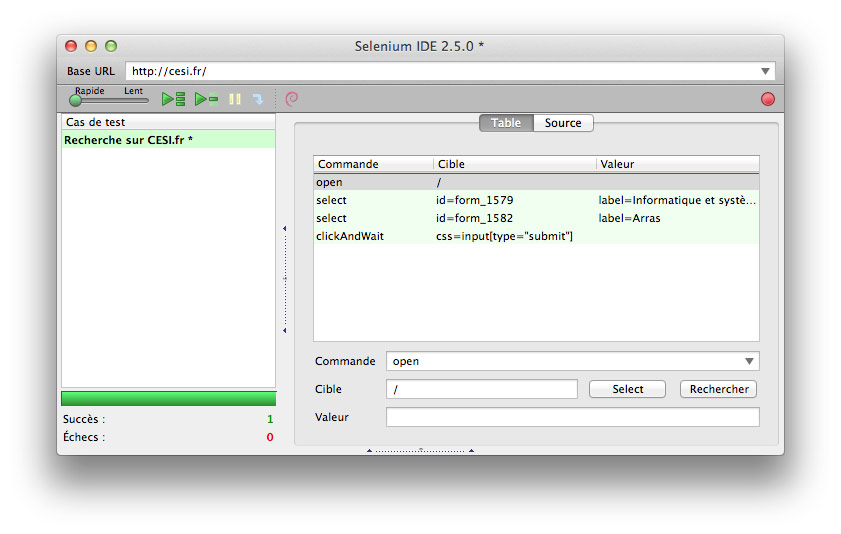Click the Rapide/Lent speed slider handle
Viewport: 841px width, 534px height.
[x=76, y=100]
